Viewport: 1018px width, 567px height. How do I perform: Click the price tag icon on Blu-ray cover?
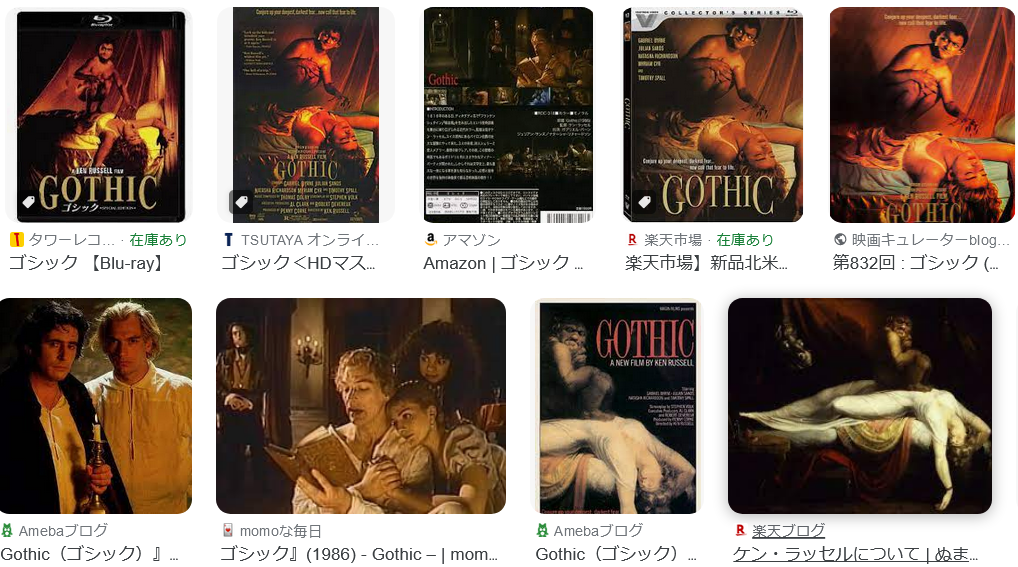[x=29, y=202]
